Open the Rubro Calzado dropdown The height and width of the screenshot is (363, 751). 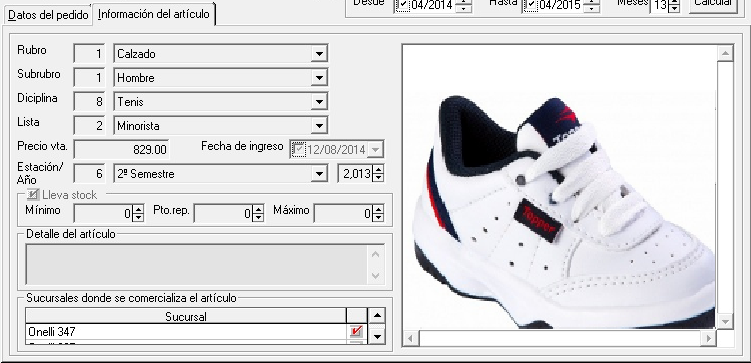[319, 54]
